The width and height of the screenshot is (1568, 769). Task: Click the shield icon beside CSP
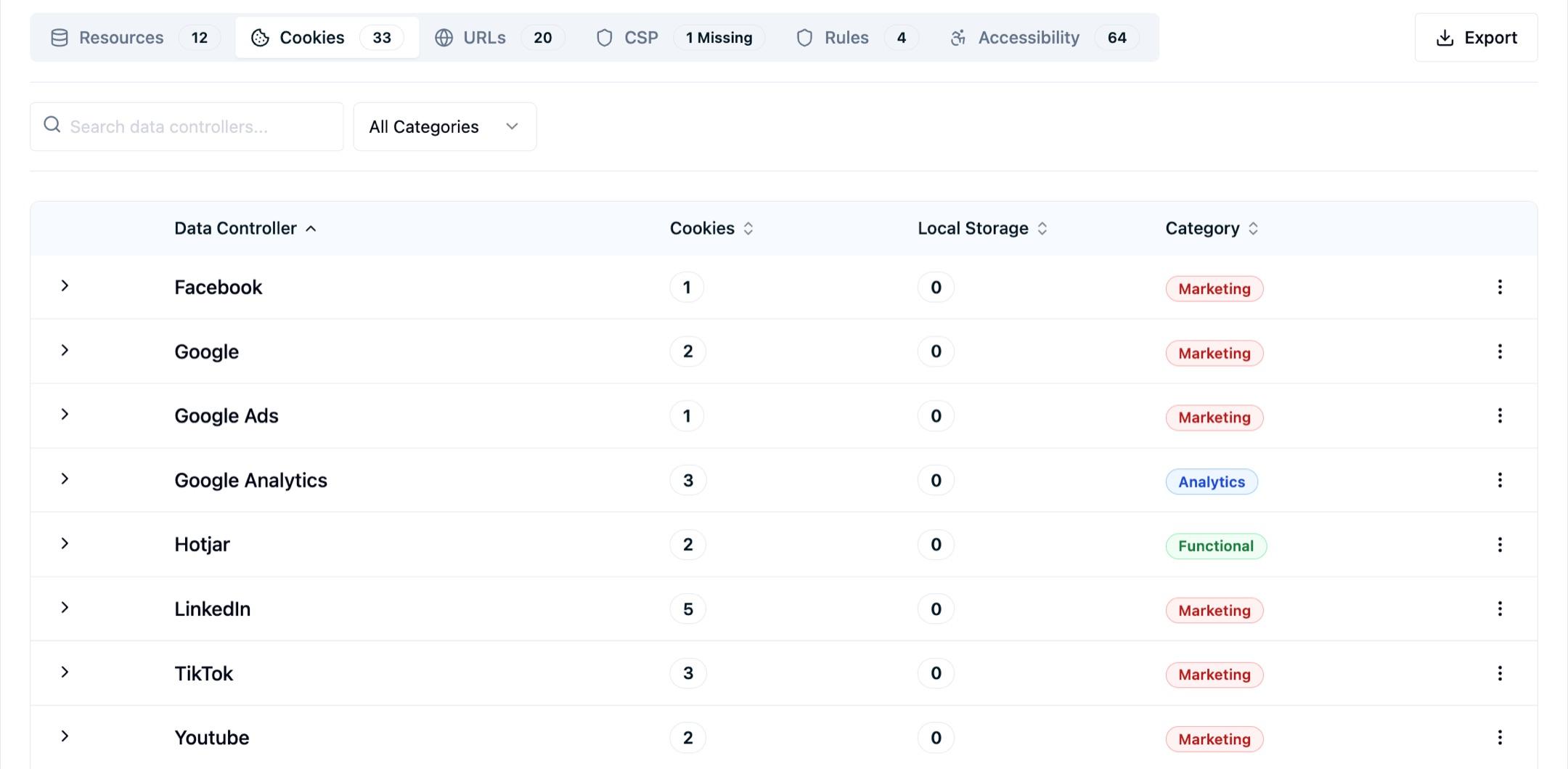click(604, 38)
